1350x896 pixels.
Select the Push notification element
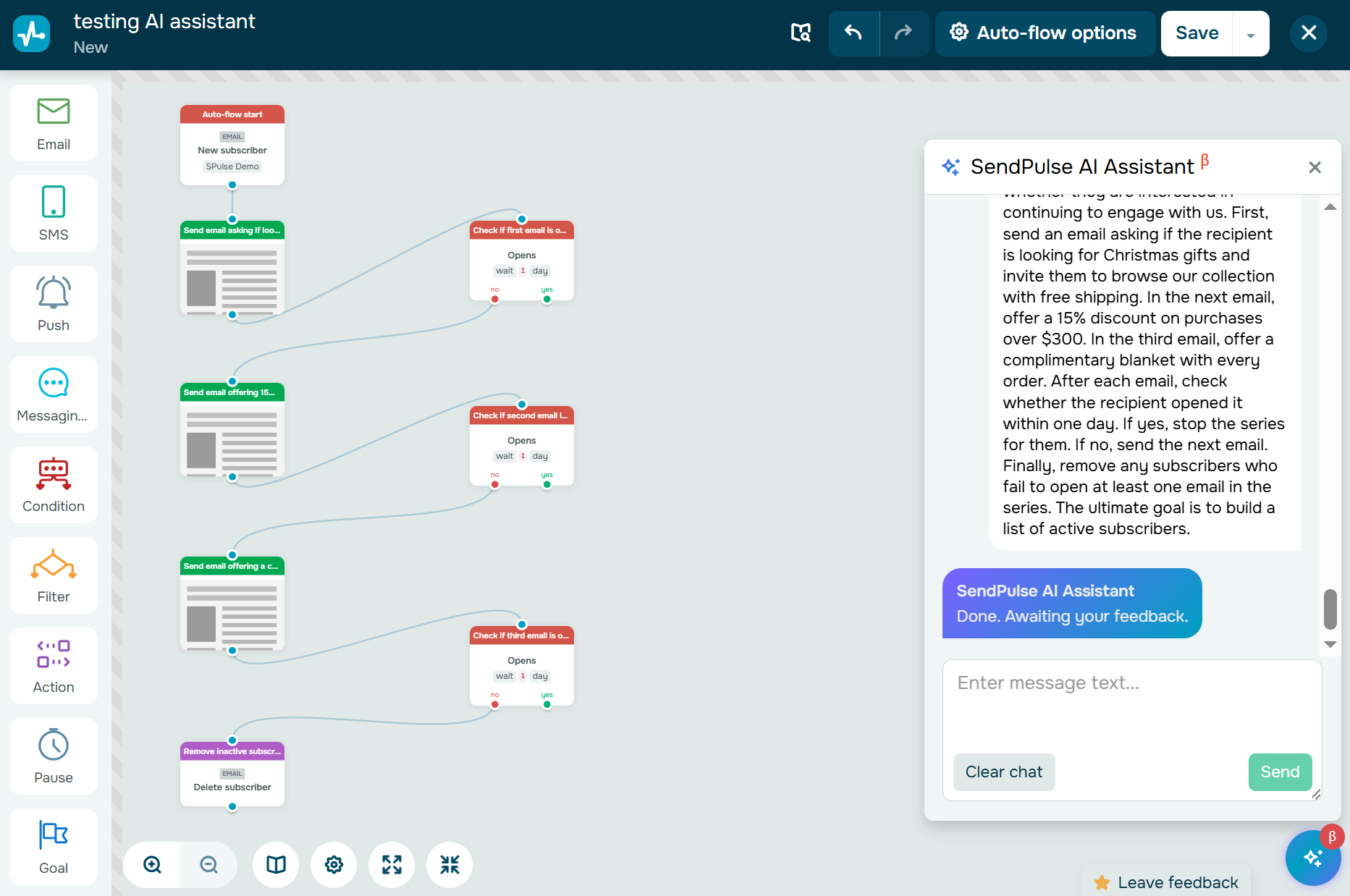53,303
